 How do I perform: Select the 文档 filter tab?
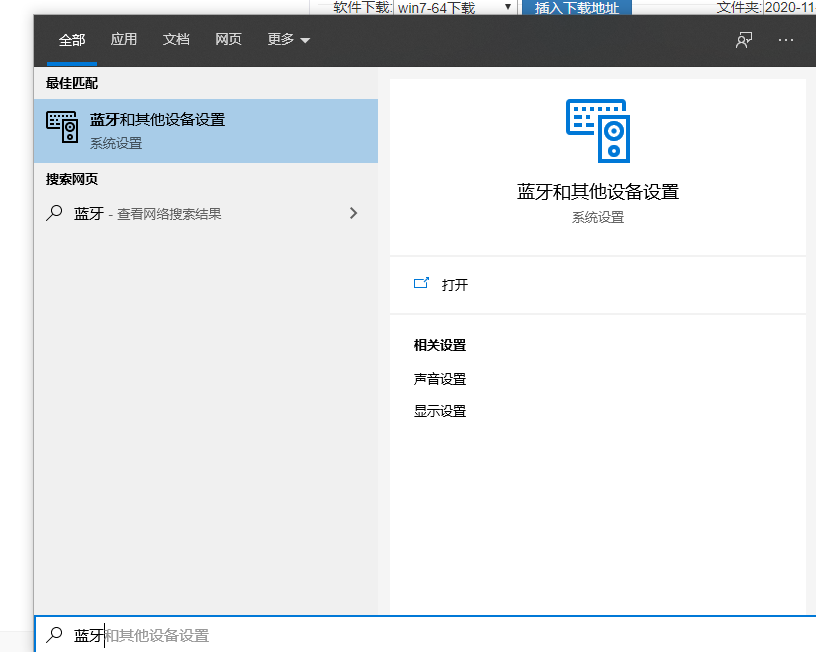coord(176,40)
